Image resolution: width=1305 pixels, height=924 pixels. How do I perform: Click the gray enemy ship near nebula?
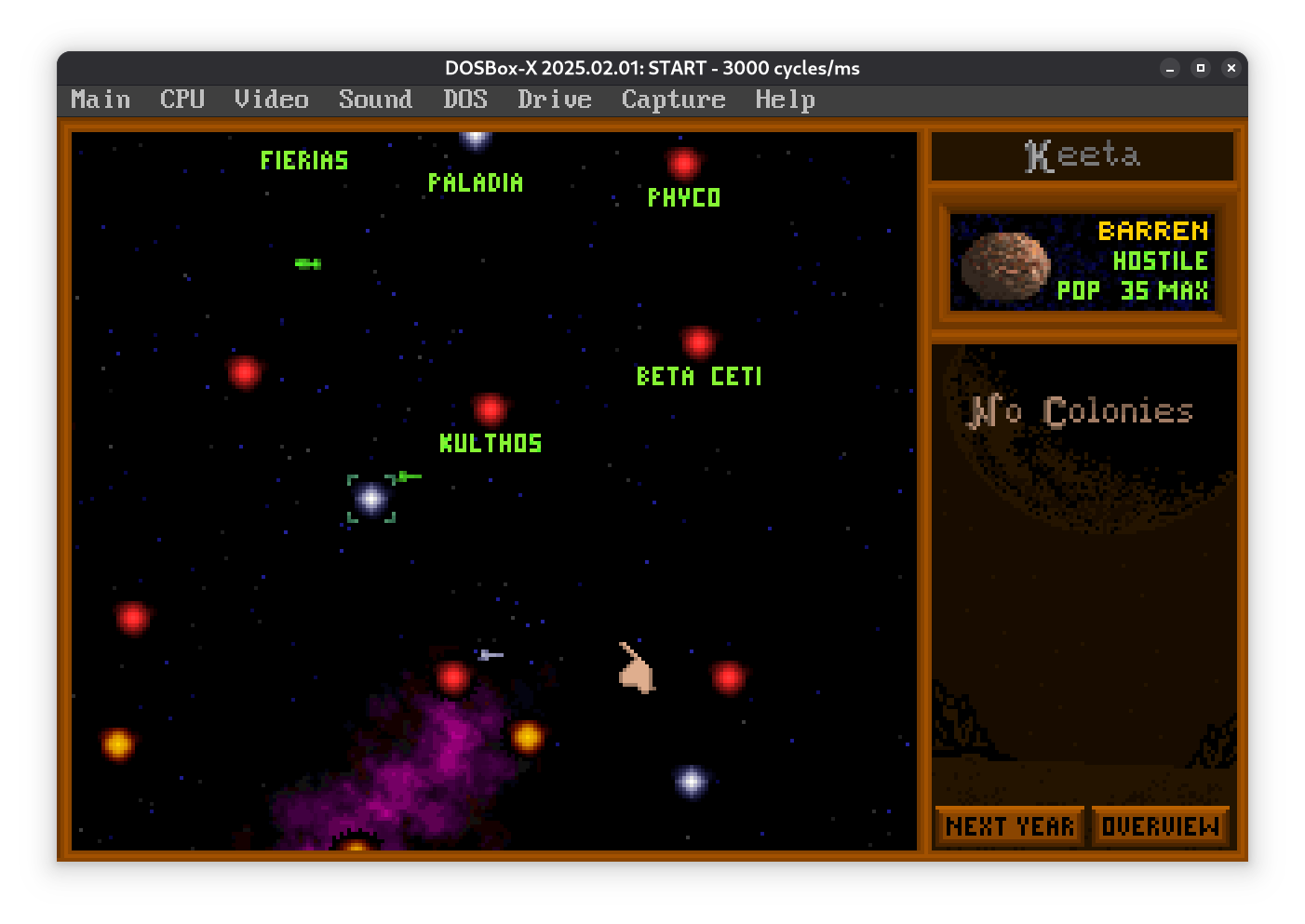click(x=491, y=655)
